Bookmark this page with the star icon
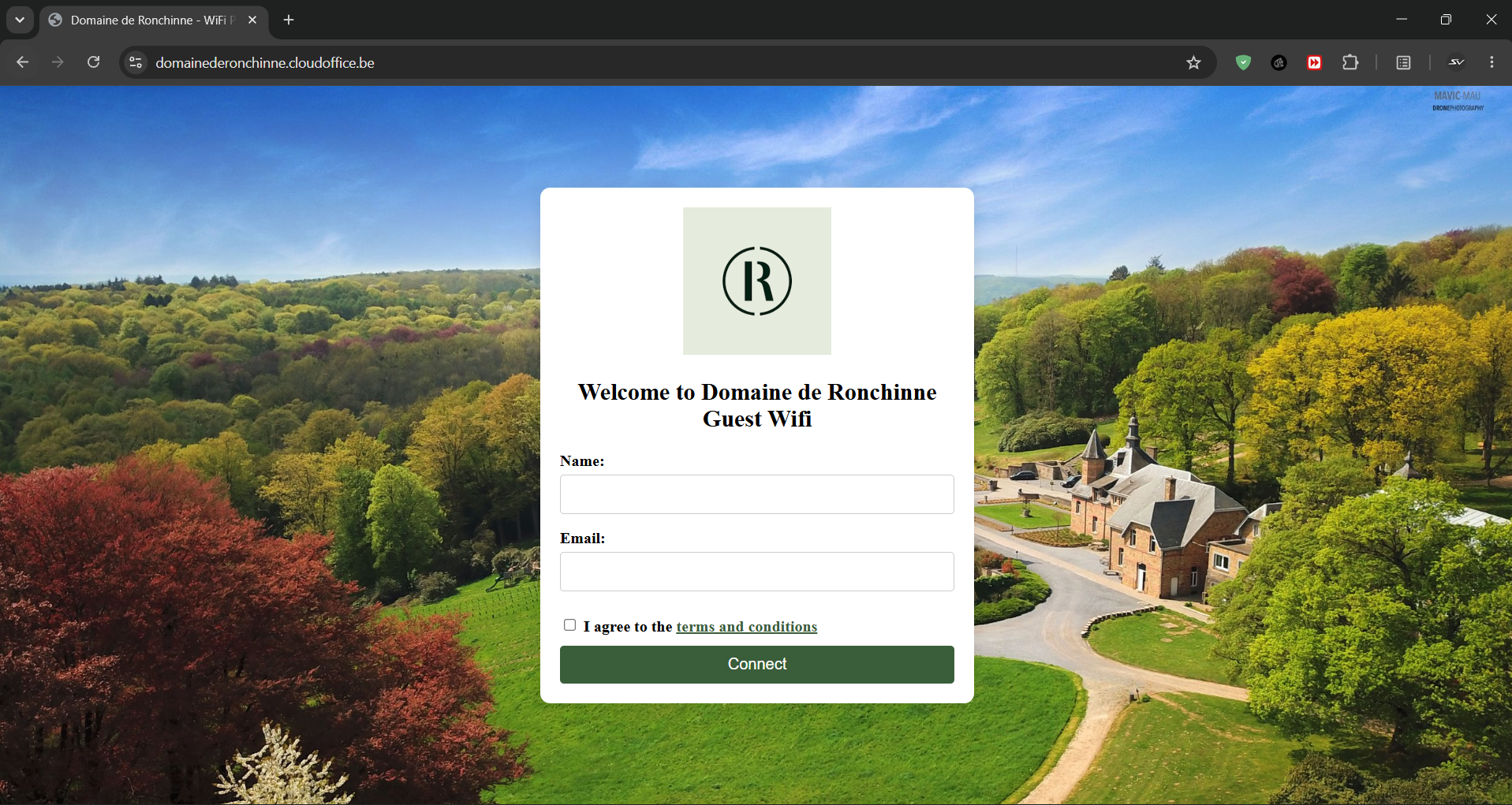 (x=1193, y=62)
